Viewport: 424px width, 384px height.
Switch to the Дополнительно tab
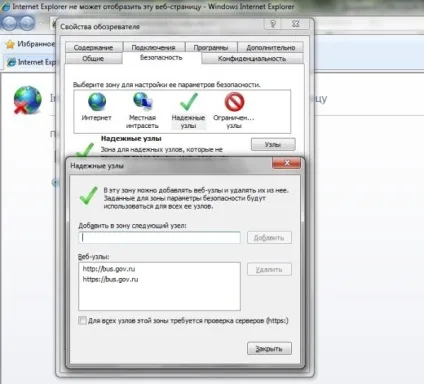tap(271, 48)
